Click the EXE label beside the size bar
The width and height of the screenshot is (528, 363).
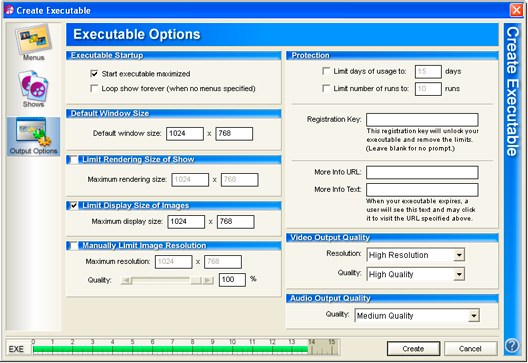pyautogui.click(x=16, y=349)
